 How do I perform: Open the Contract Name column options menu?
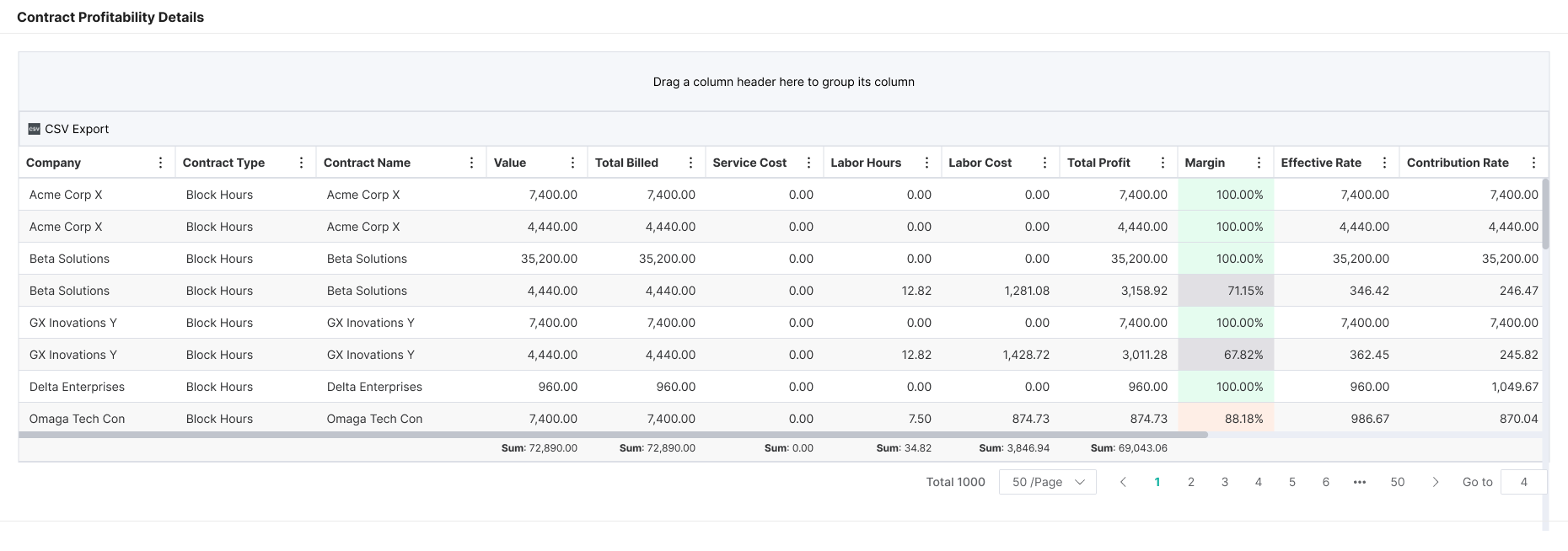coord(471,163)
